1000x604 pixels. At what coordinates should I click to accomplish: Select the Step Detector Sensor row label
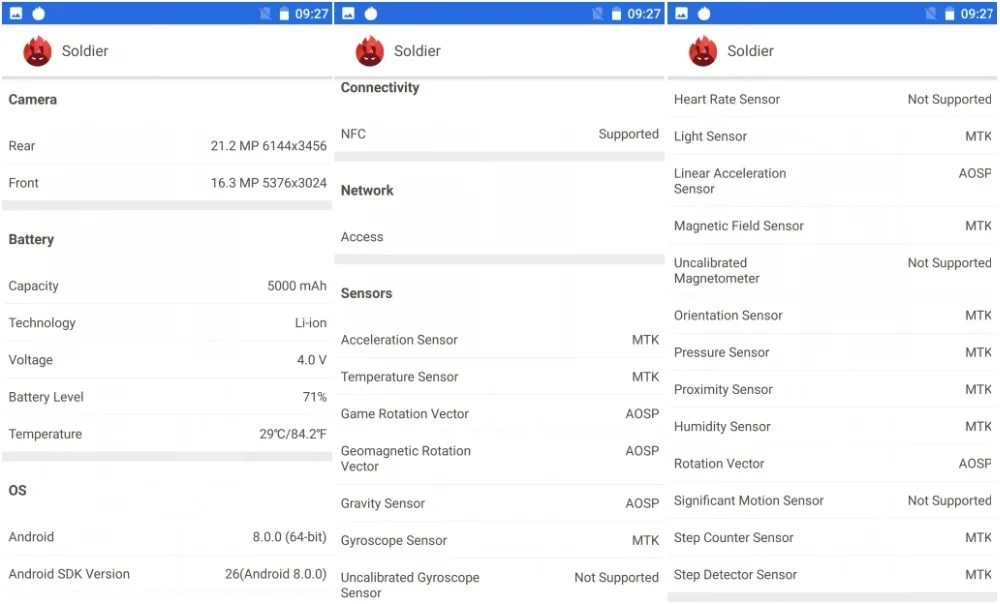(735, 575)
